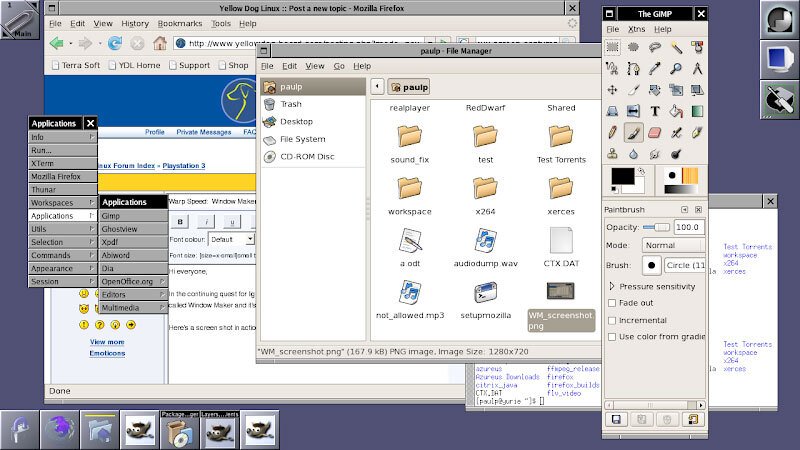
Task: Open Bookmarks menu in Firefox
Action: [x=180, y=23]
